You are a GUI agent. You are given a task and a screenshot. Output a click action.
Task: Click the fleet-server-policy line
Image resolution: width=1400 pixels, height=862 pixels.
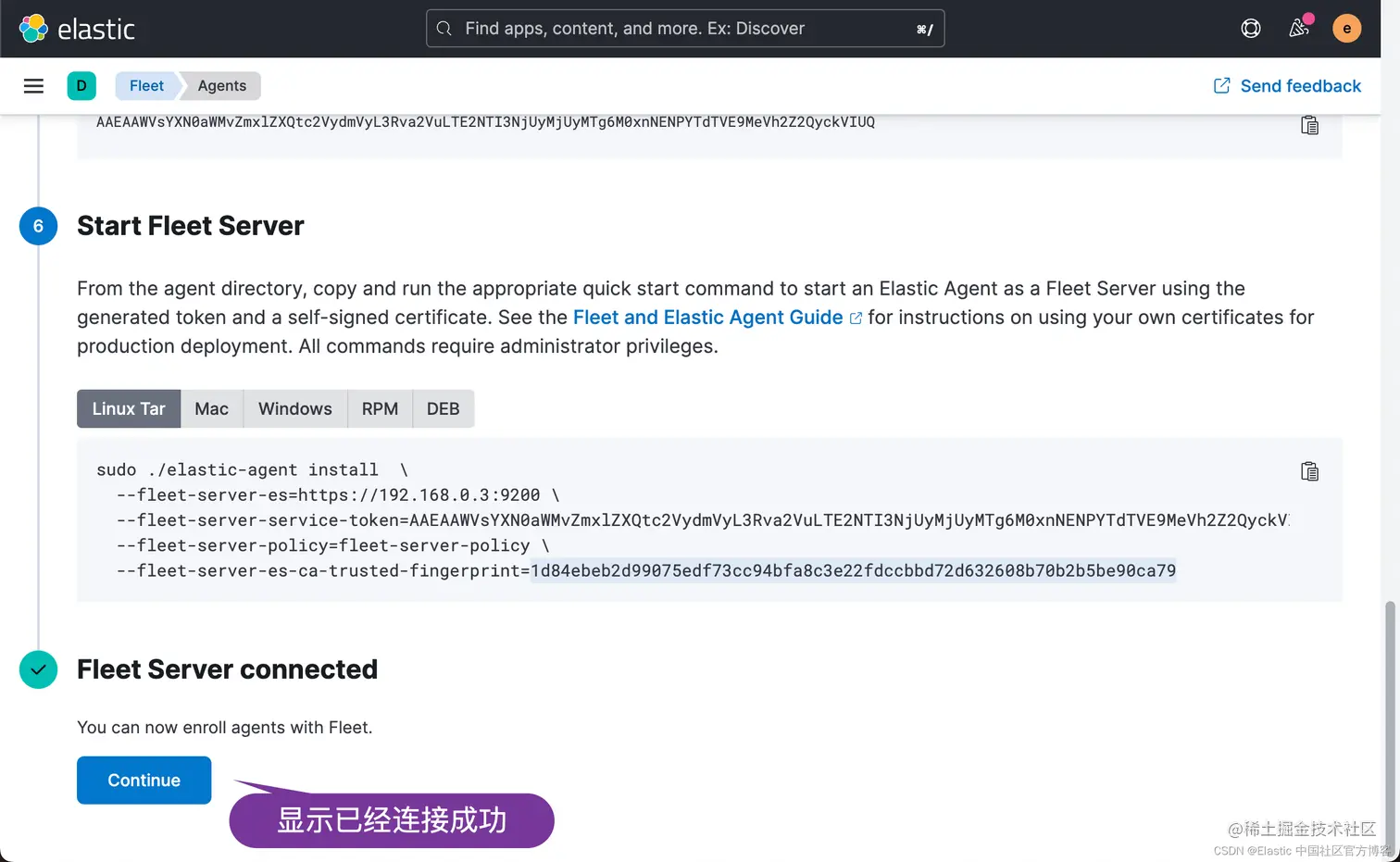(333, 546)
